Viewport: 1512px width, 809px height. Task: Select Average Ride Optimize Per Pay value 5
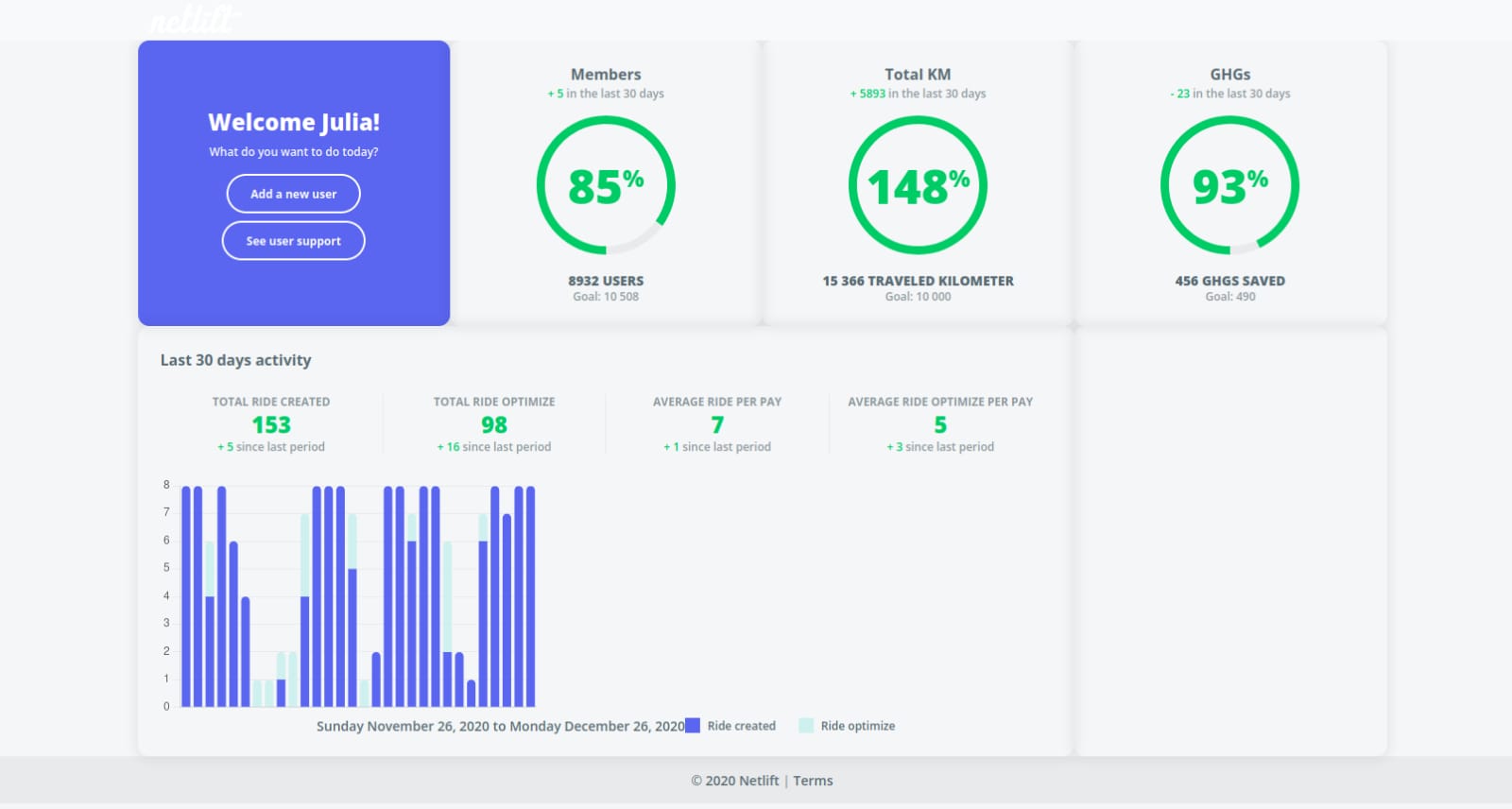pos(940,425)
